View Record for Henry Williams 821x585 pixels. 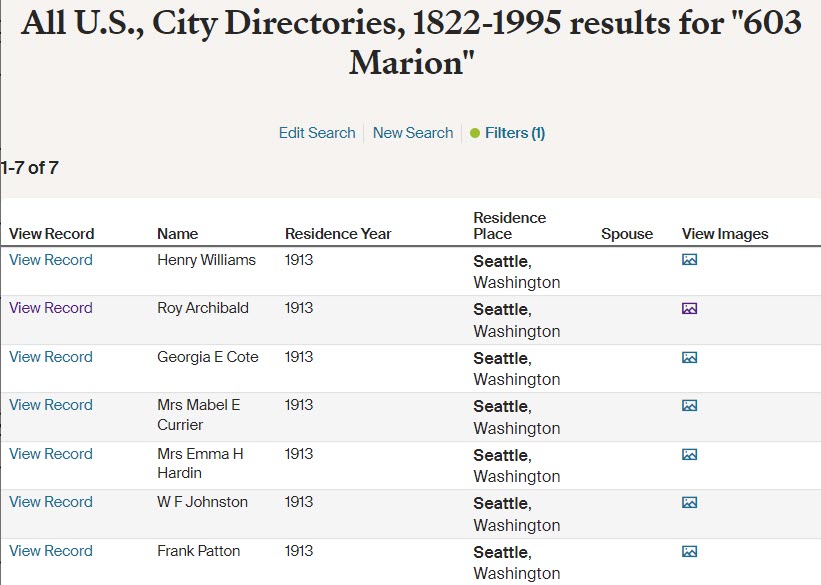[51, 260]
